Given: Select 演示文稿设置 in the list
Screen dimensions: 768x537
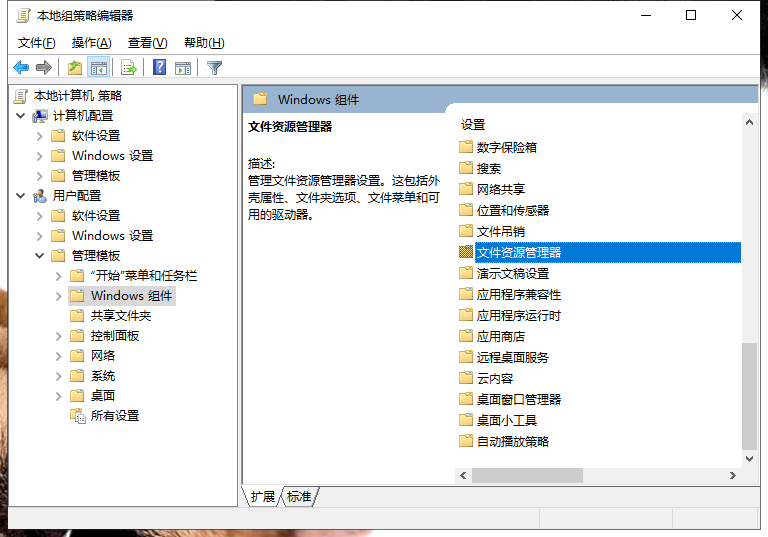Looking at the screenshot, I should 513,273.
